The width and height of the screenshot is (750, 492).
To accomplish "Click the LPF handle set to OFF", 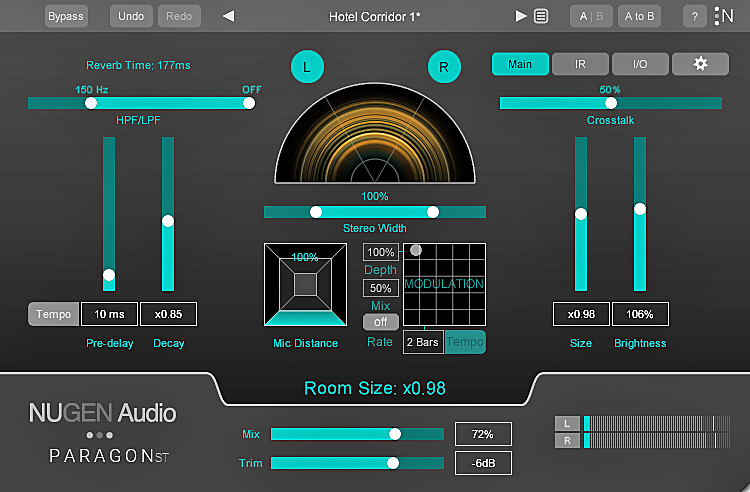I will point(249,103).
